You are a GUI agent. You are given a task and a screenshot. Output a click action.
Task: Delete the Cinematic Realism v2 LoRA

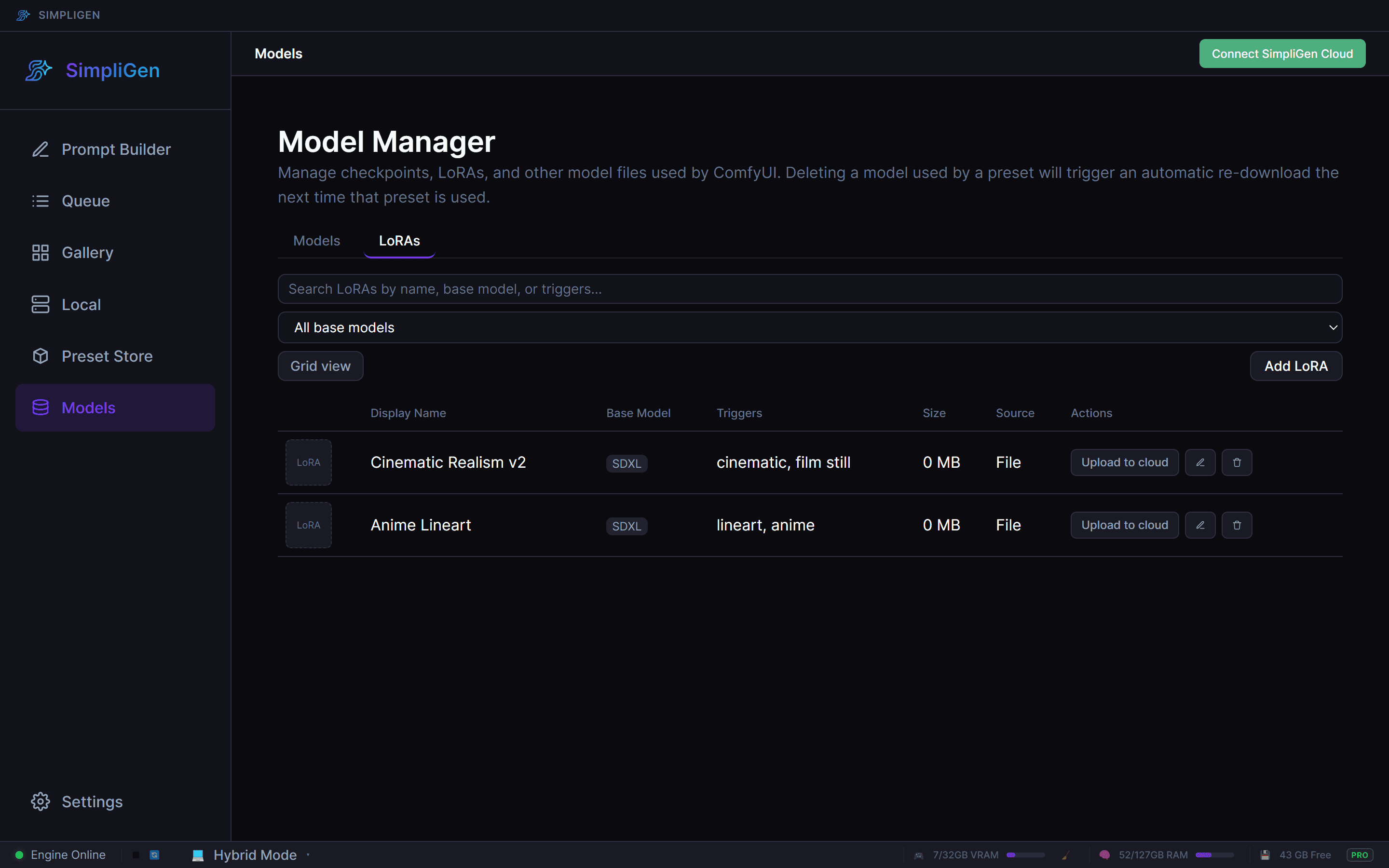pos(1236,462)
